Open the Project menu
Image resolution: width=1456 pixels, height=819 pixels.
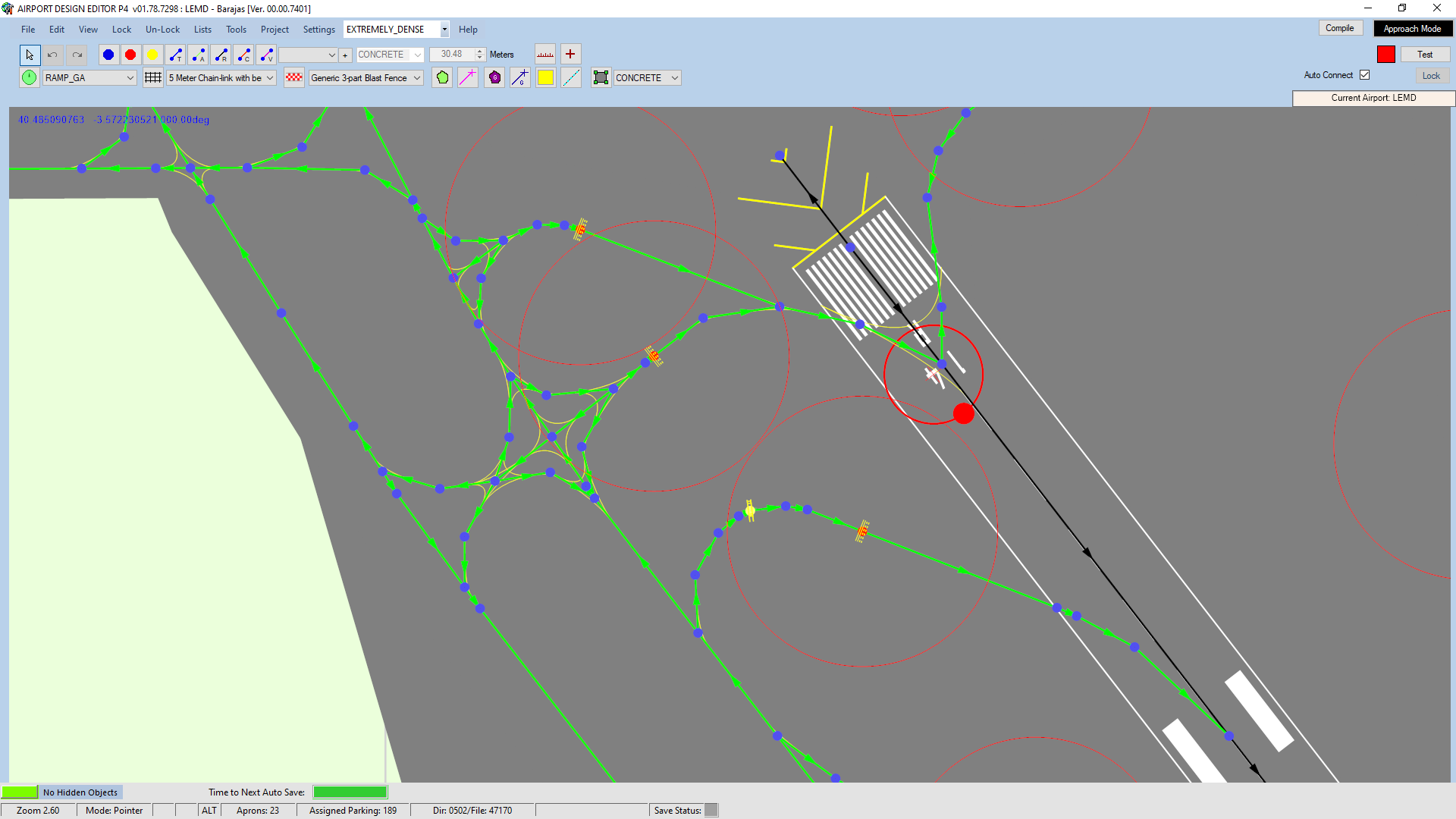click(275, 30)
